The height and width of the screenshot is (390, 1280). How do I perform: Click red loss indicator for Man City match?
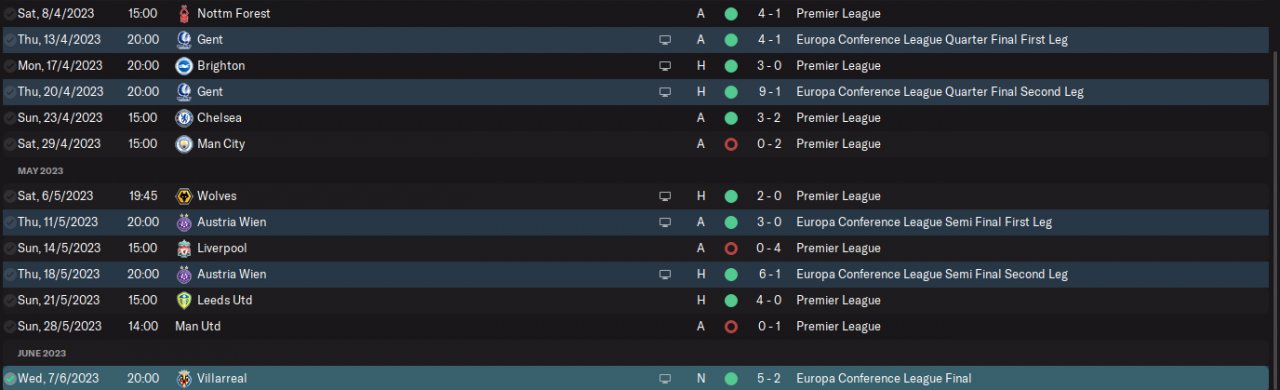click(x=731, y=144)
